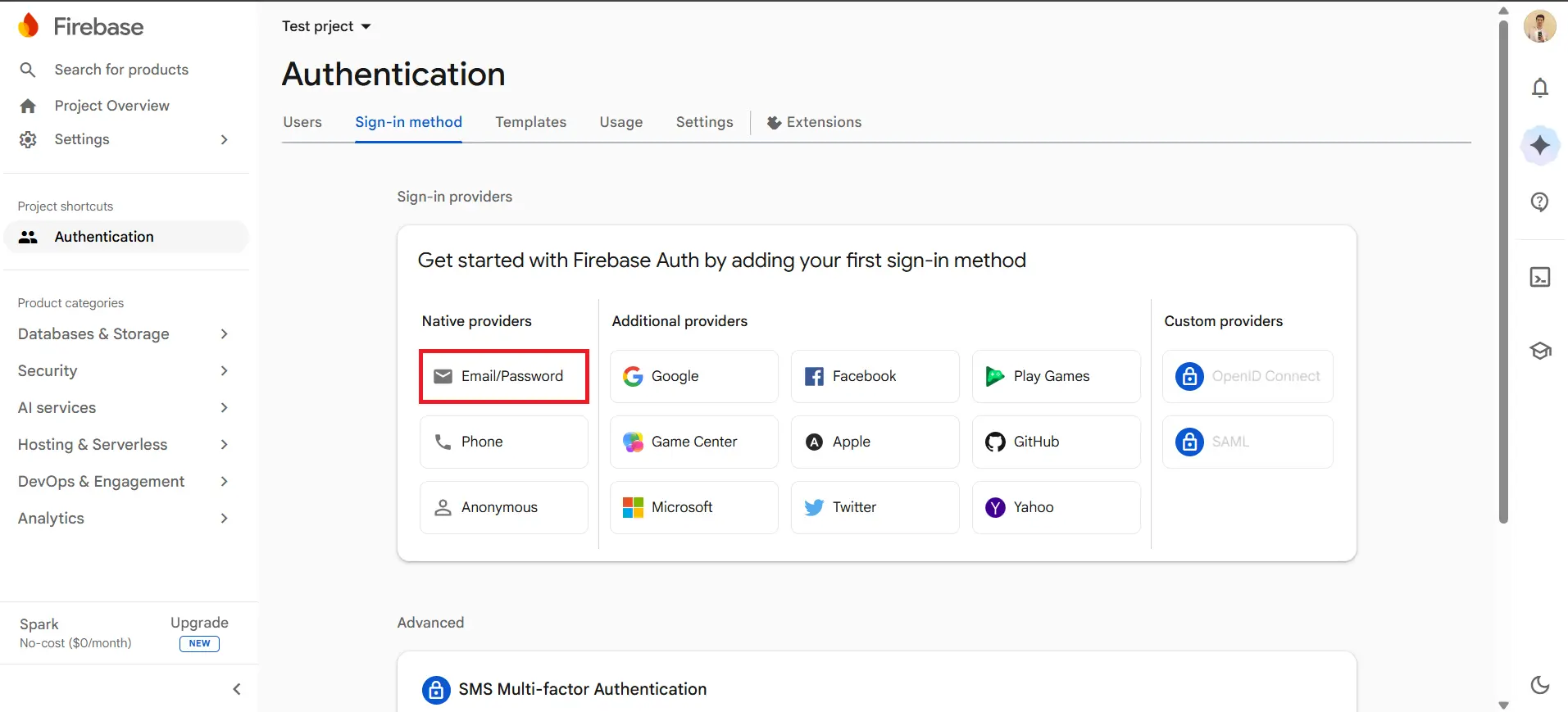
Task: Click the Microsoft squares logo icon
Action: tap(633, 507)
